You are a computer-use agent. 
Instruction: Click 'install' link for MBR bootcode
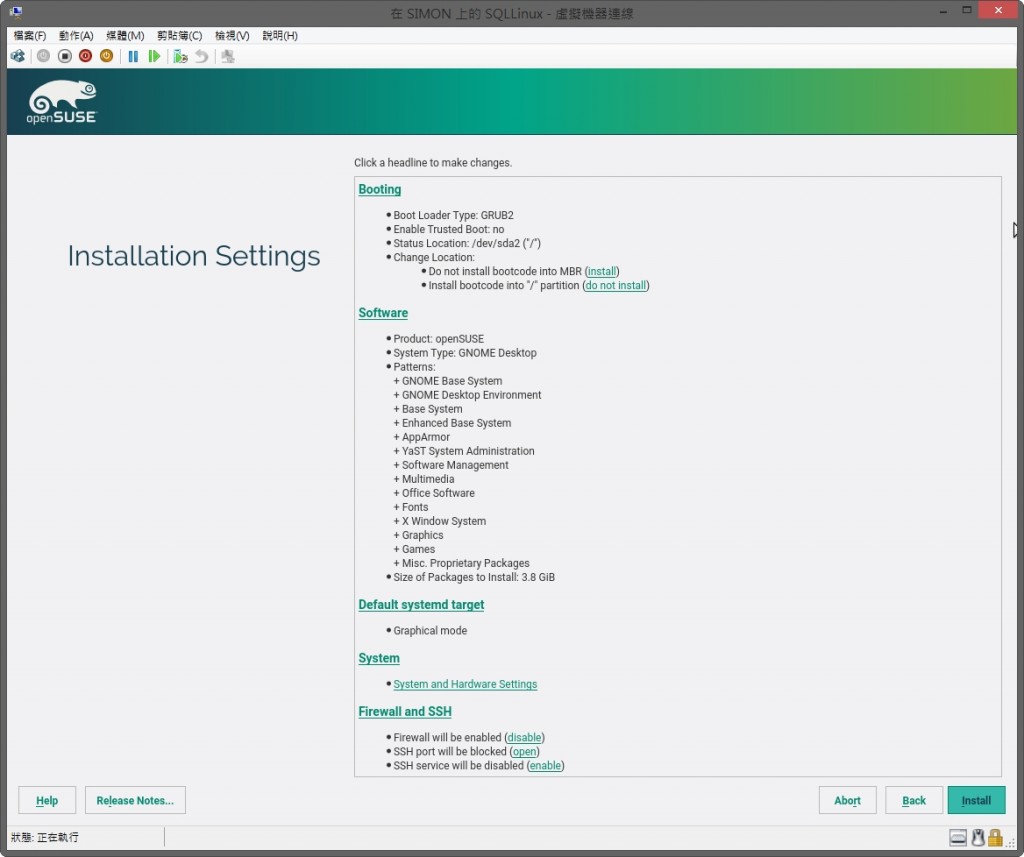point(601,271)
